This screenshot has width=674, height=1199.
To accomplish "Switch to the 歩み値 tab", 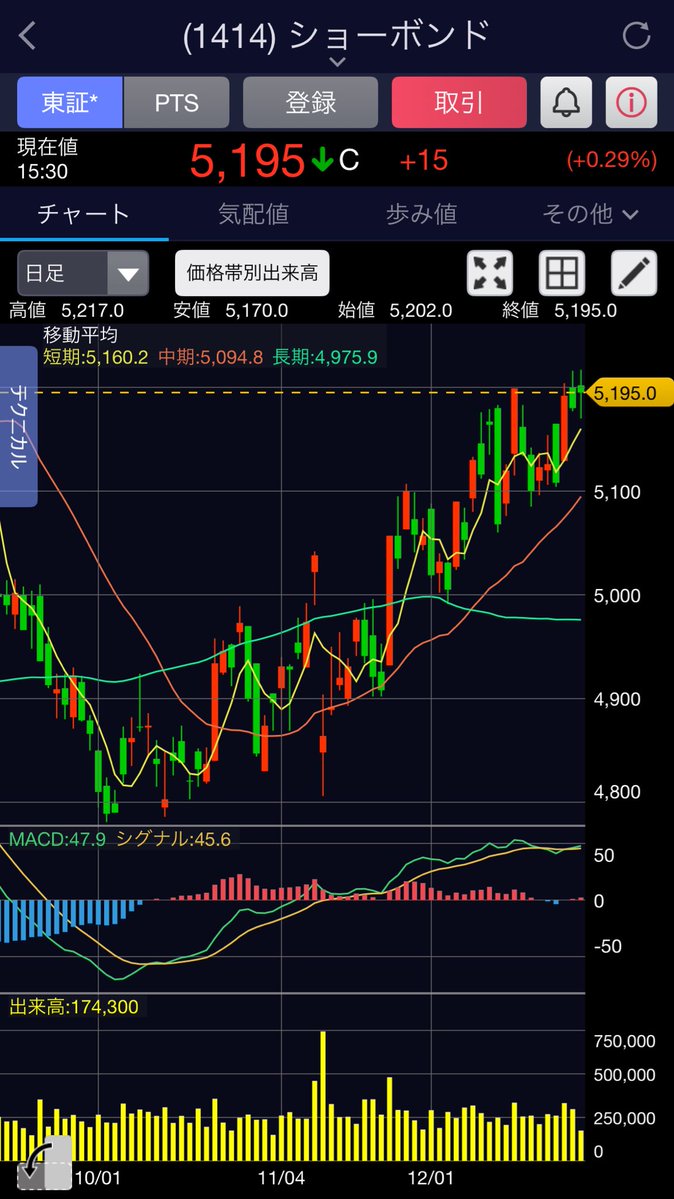I will [422, 214].
